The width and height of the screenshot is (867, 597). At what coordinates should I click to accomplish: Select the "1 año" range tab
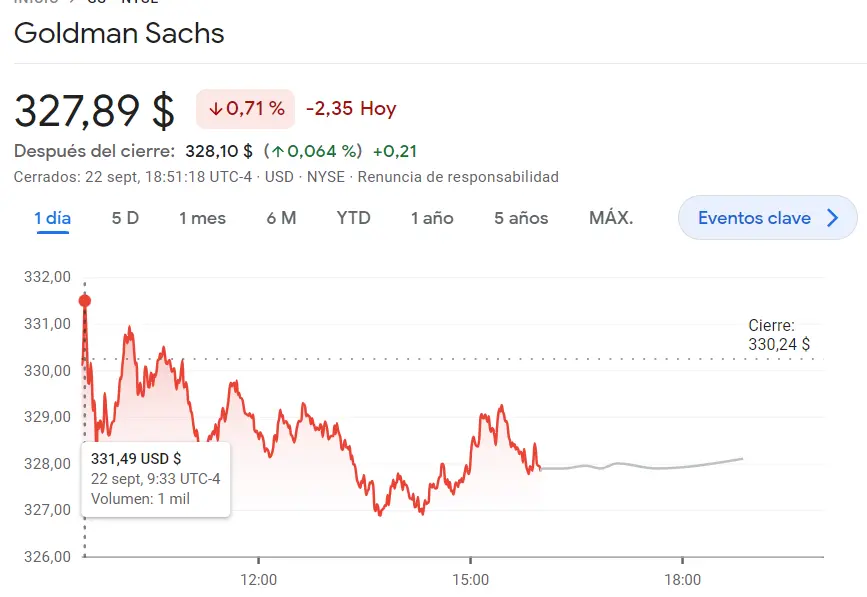click(431, 217)
